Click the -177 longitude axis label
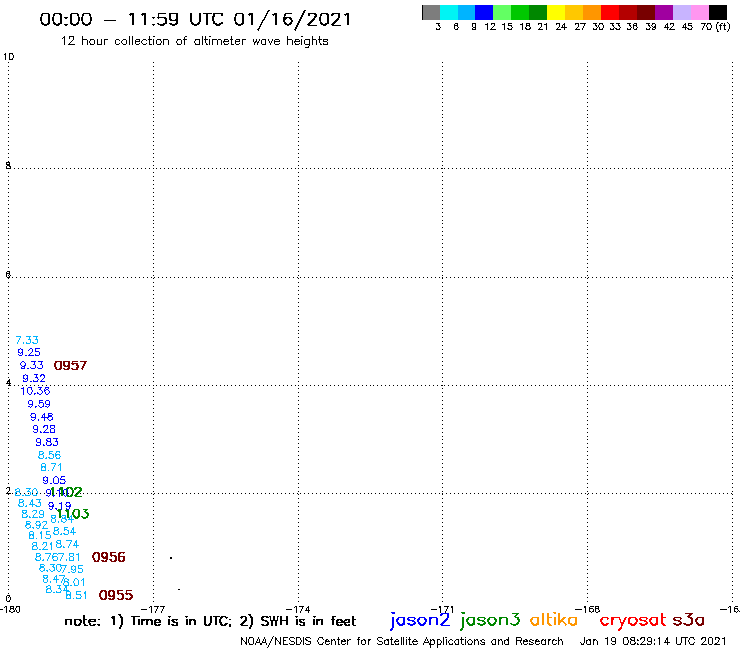 point(153,609)
